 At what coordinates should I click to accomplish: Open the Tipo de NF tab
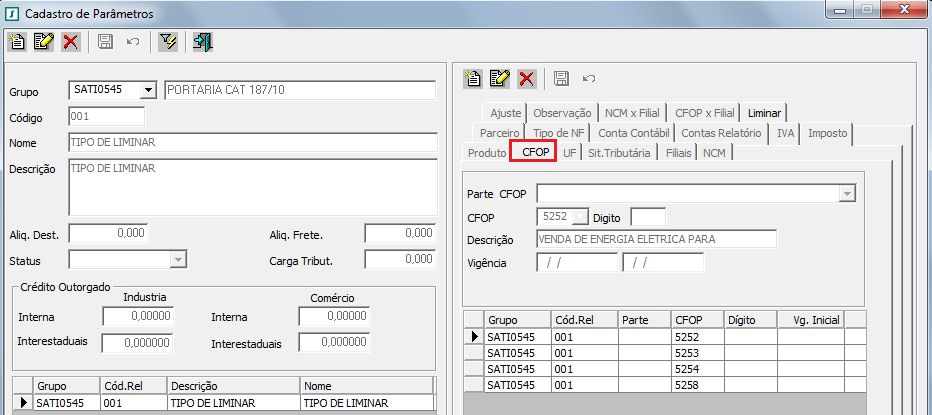(x=559, y=133)
